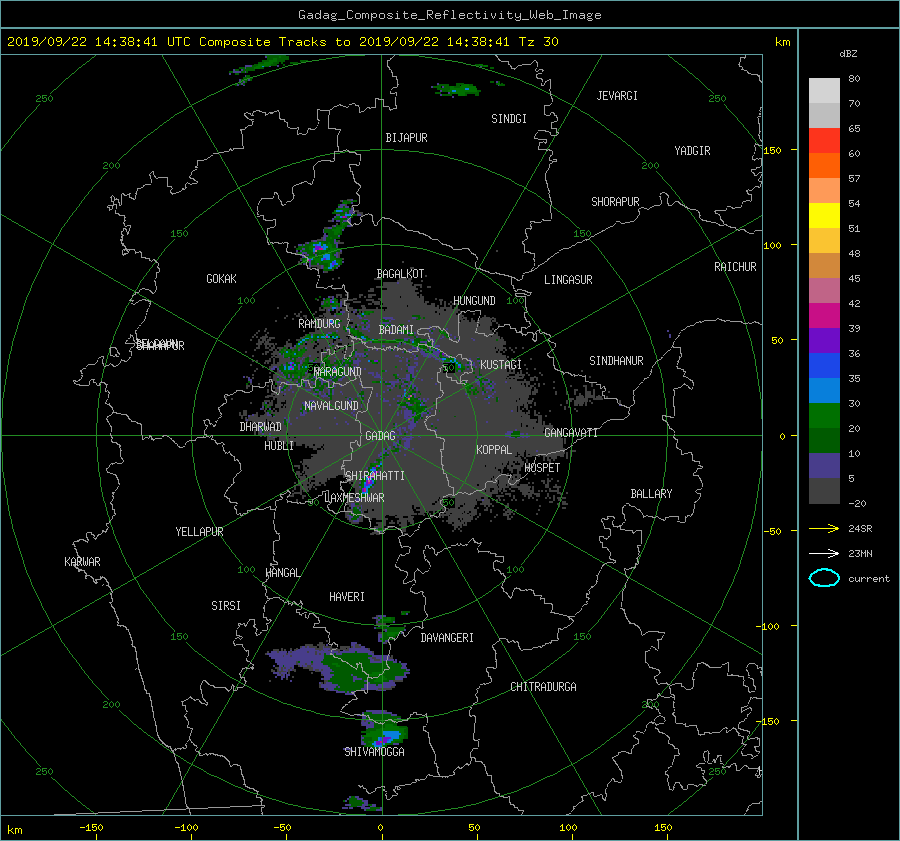Click the RAICHUR city label
The width and height of the screenshot is (900, 841).
[735, 267]
